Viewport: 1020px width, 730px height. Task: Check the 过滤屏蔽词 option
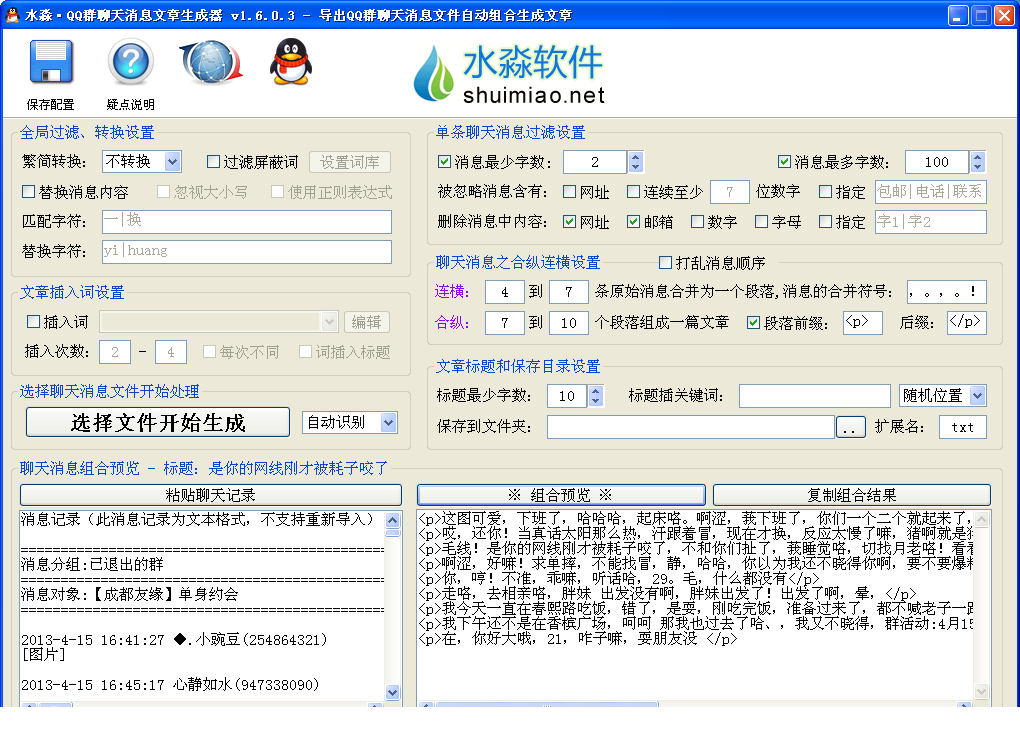tap(216, 161)
